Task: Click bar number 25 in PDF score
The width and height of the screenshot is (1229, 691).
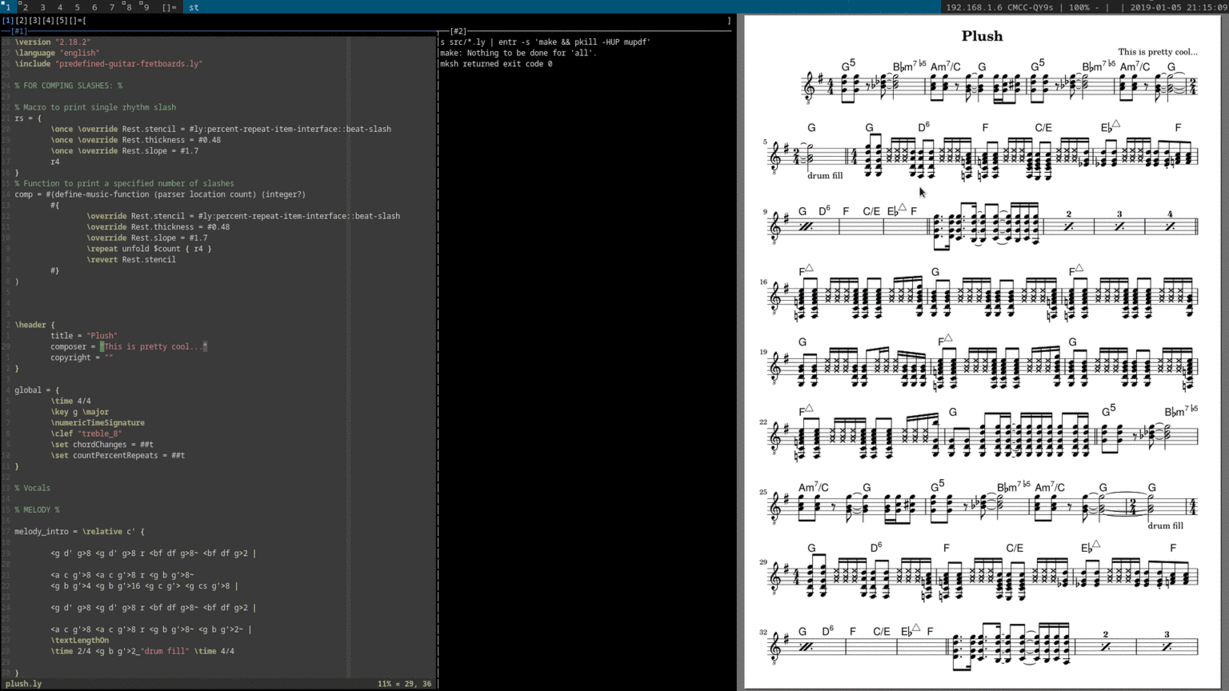Action: pyautogui.click(x=763, y=492)
